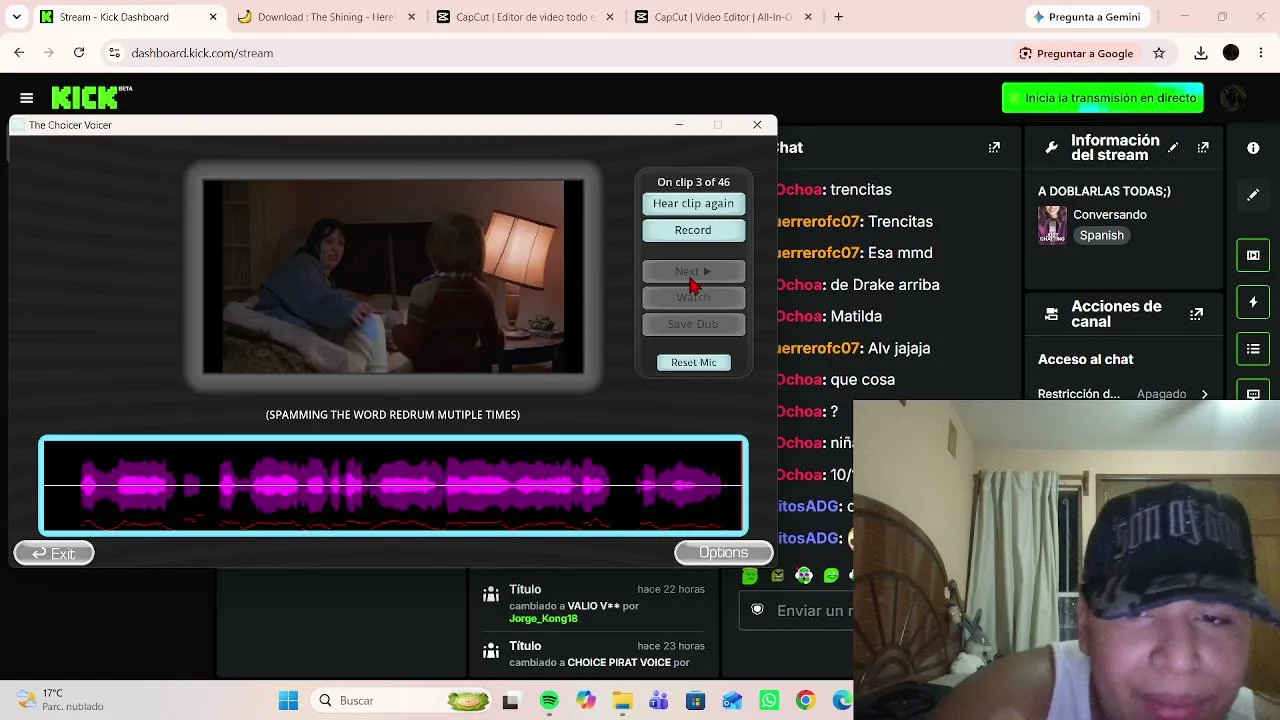Close the Stream - Kick Dashboard tab
This screenshot has height=720, width=1280.
(213, 17)
